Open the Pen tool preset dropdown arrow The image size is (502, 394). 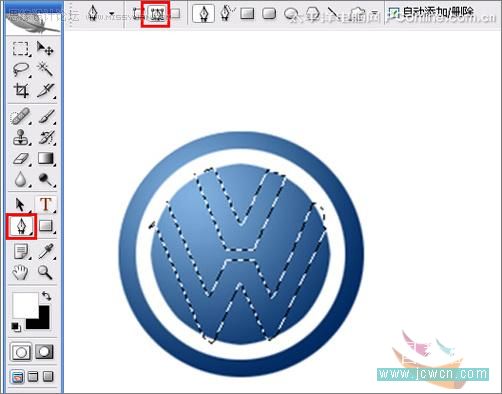point(112,14)
